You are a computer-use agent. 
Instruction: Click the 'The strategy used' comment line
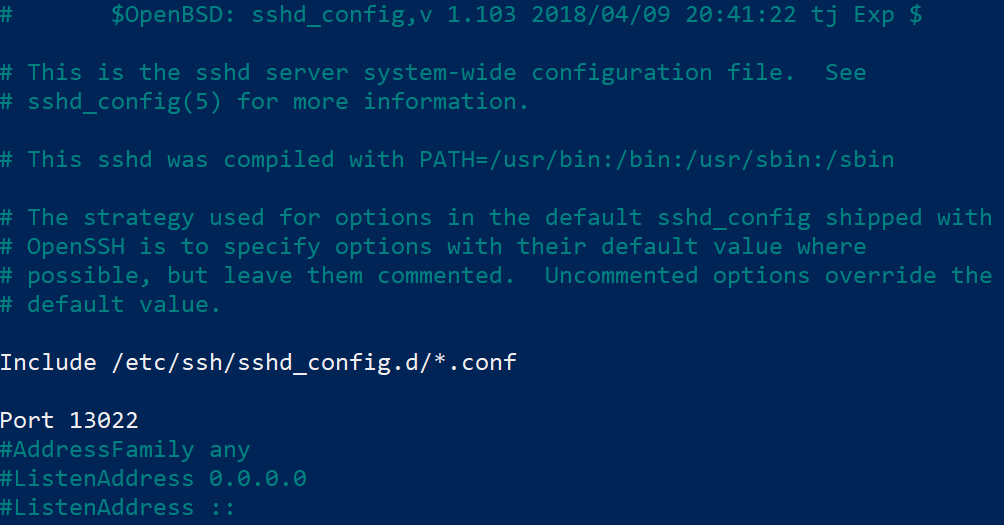[496, 218]
